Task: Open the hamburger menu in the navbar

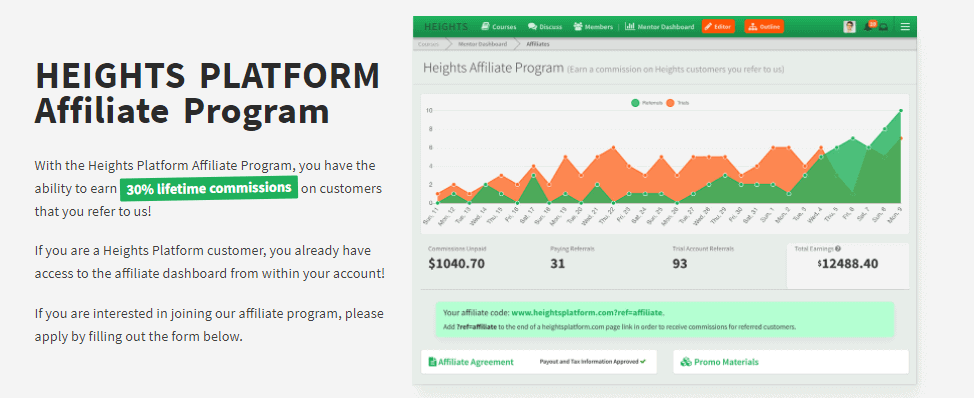Action: (905, 27)
